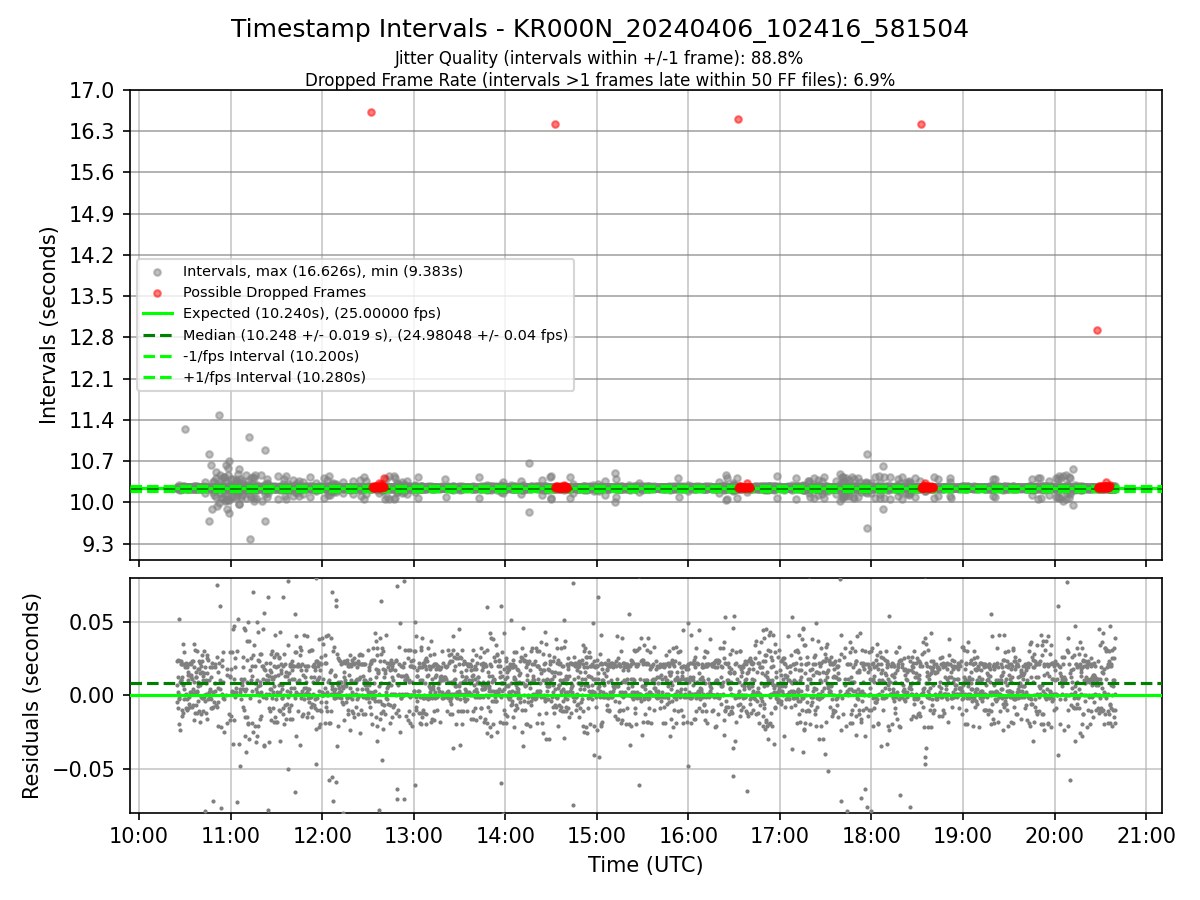Screen dimensions: 1200x900
Task: Click the "Time (UTC)" x-axis label
Action: (645, 864)
